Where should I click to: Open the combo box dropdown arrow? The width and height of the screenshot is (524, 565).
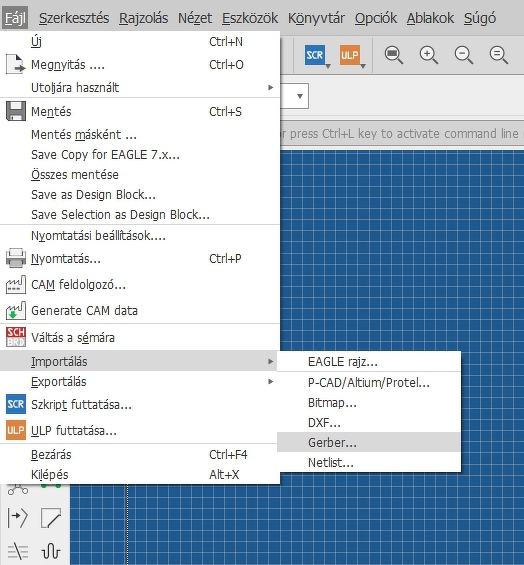300,96
